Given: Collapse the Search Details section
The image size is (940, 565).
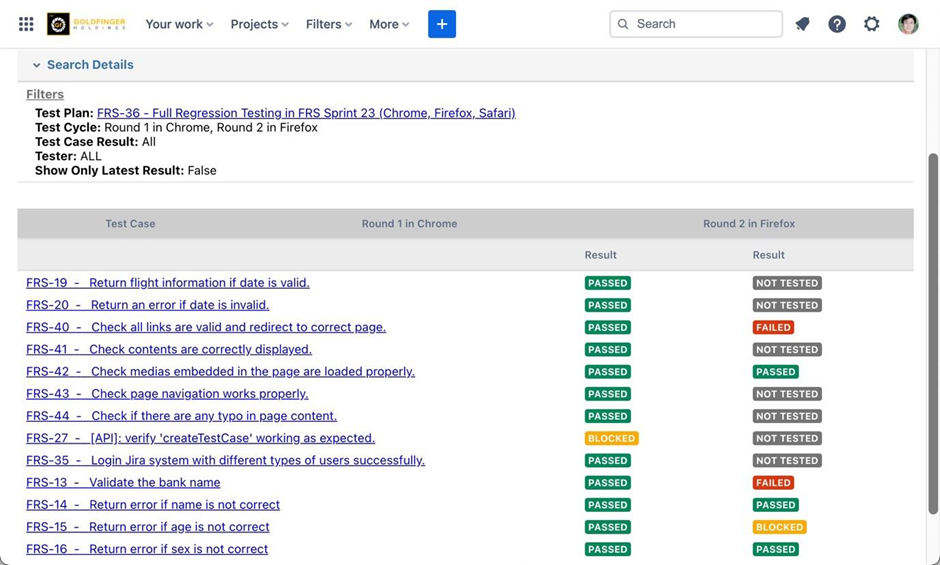Looking at the screenshot, I should 37,65.
